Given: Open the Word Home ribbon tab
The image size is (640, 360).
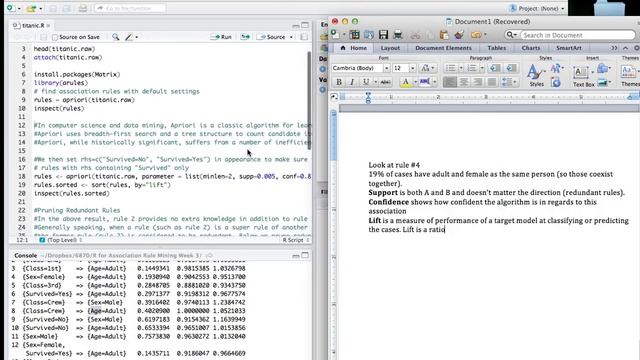Looking at the screenshot, I should pyautogui.click(x=353, y=48).
